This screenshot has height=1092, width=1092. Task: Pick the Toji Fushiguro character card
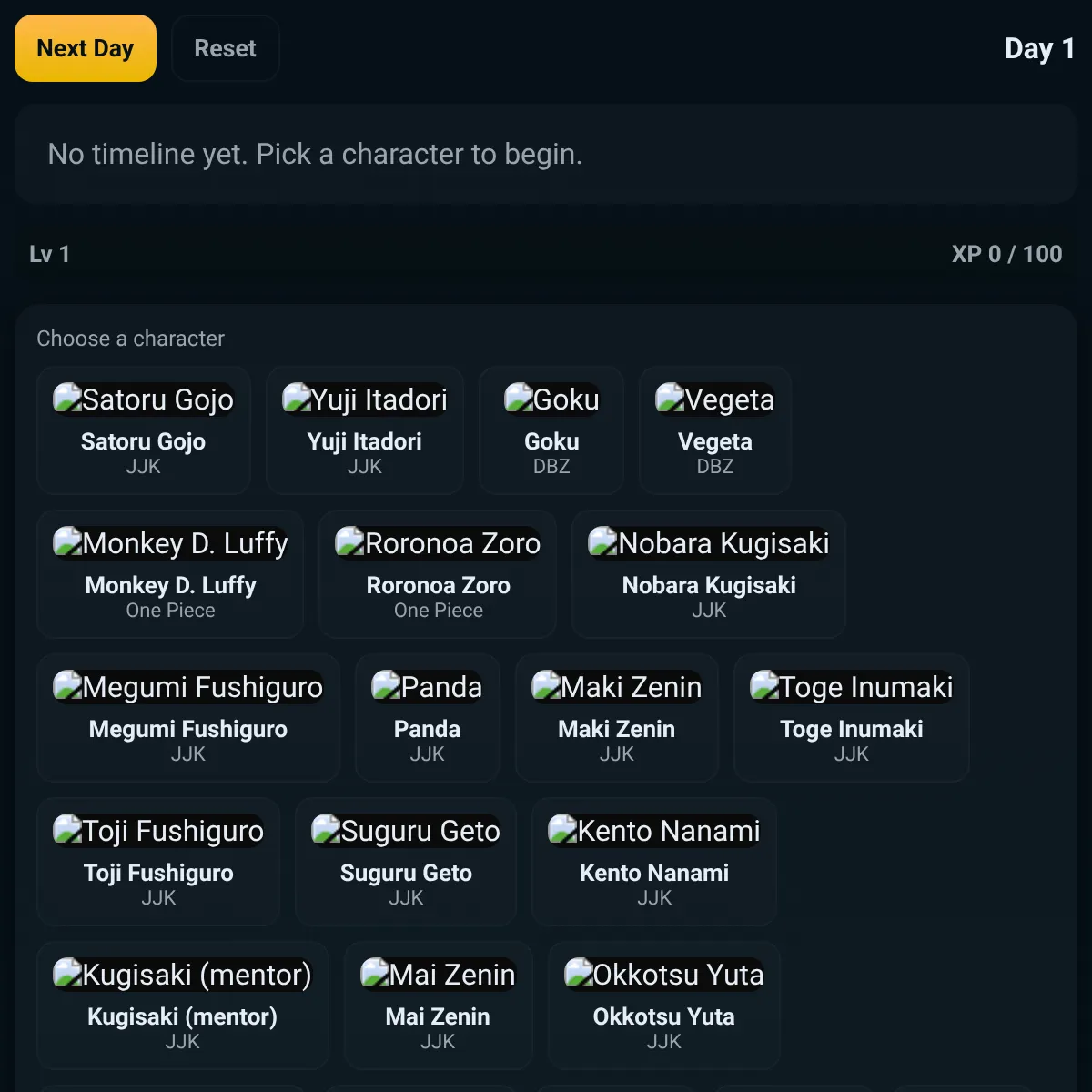coord(158,862)
